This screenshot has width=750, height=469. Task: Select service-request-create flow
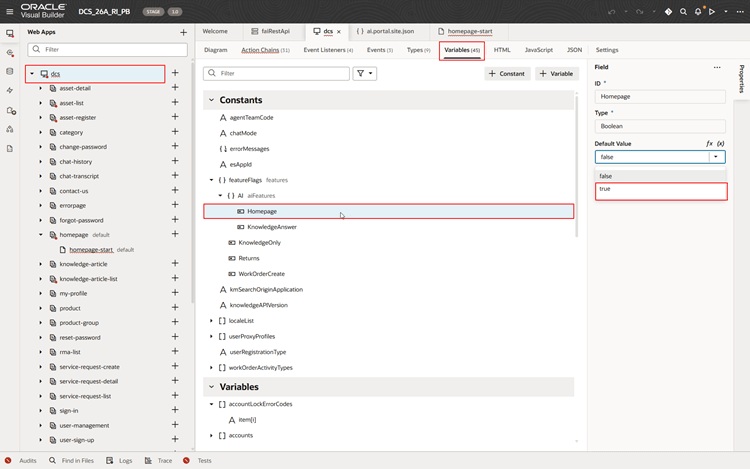click(x=89, y=367)
